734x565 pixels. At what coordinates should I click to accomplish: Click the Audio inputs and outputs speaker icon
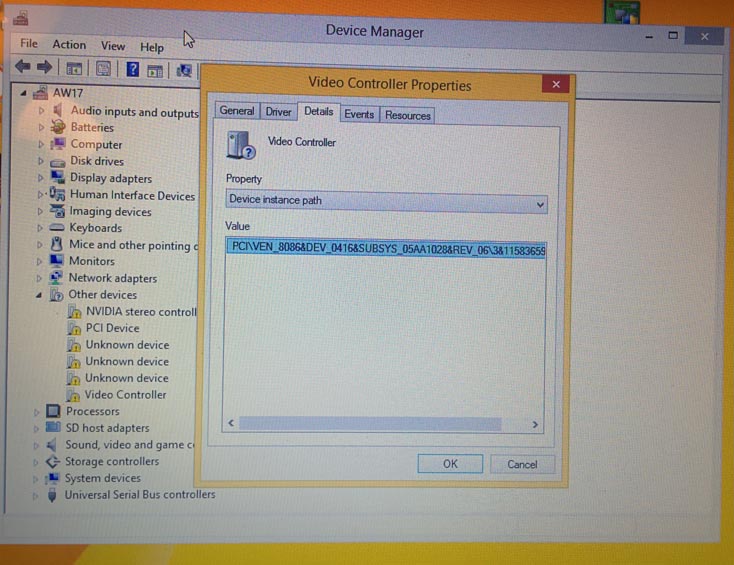(x=58, y=110)
